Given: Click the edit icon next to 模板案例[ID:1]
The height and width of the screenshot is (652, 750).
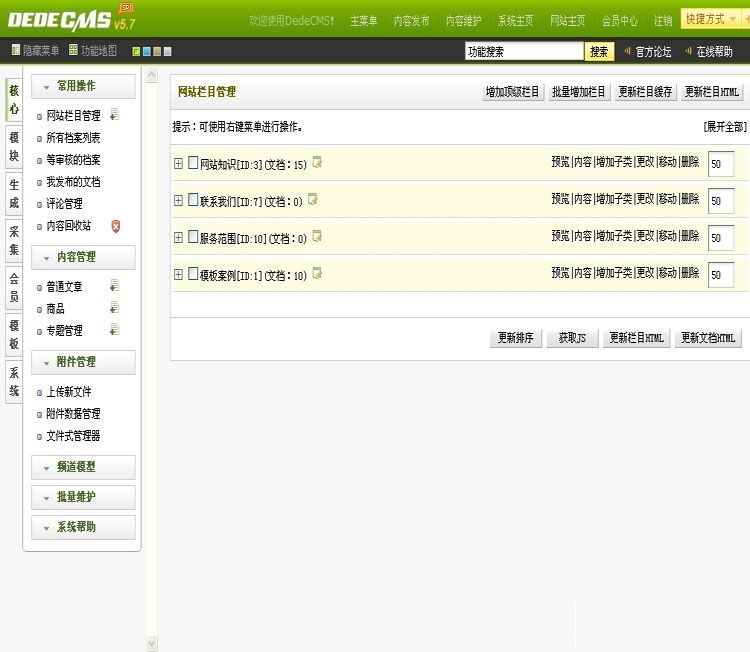Looking at the screenshot, I should [317, 273].
